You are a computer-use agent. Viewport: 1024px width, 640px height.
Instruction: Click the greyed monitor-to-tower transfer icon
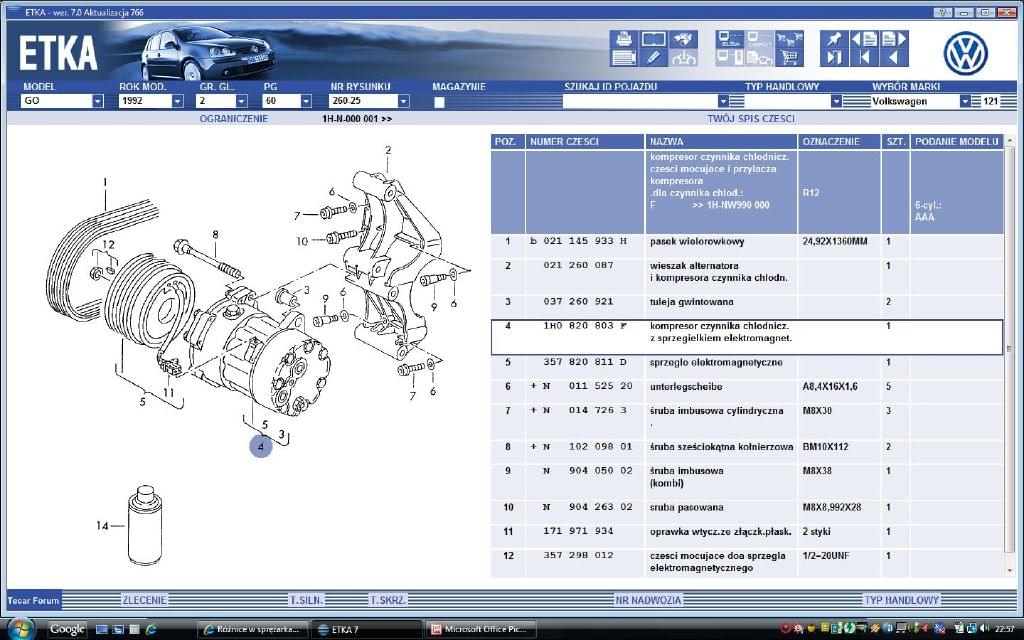point(729,58)
